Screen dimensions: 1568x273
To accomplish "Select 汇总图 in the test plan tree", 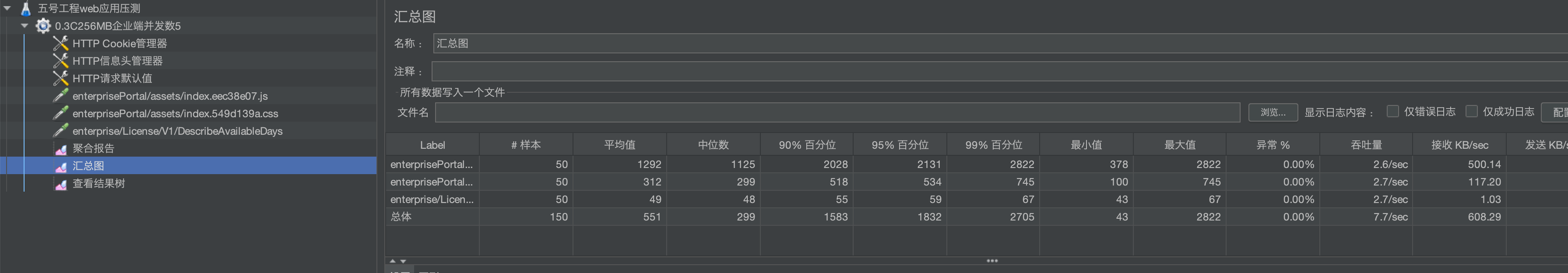I will coord(88,165).
